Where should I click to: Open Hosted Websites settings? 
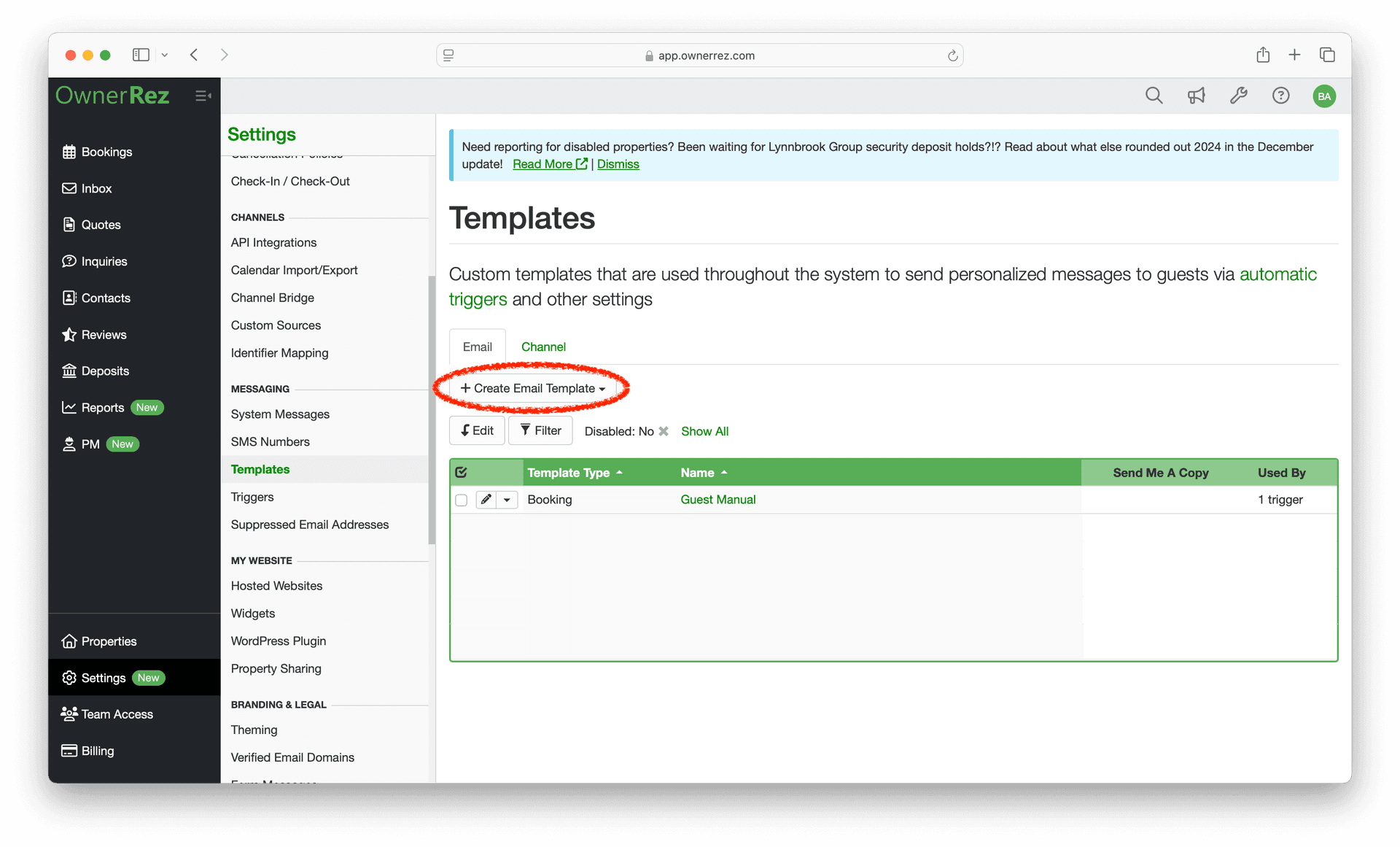click(276, 586)
